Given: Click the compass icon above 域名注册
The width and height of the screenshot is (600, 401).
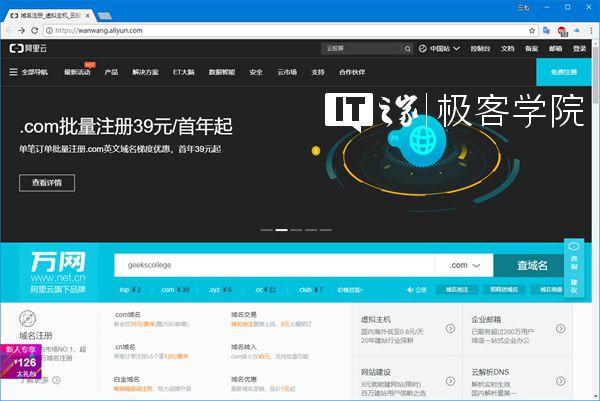Looking at the screenshot, I should click(28, 318).
